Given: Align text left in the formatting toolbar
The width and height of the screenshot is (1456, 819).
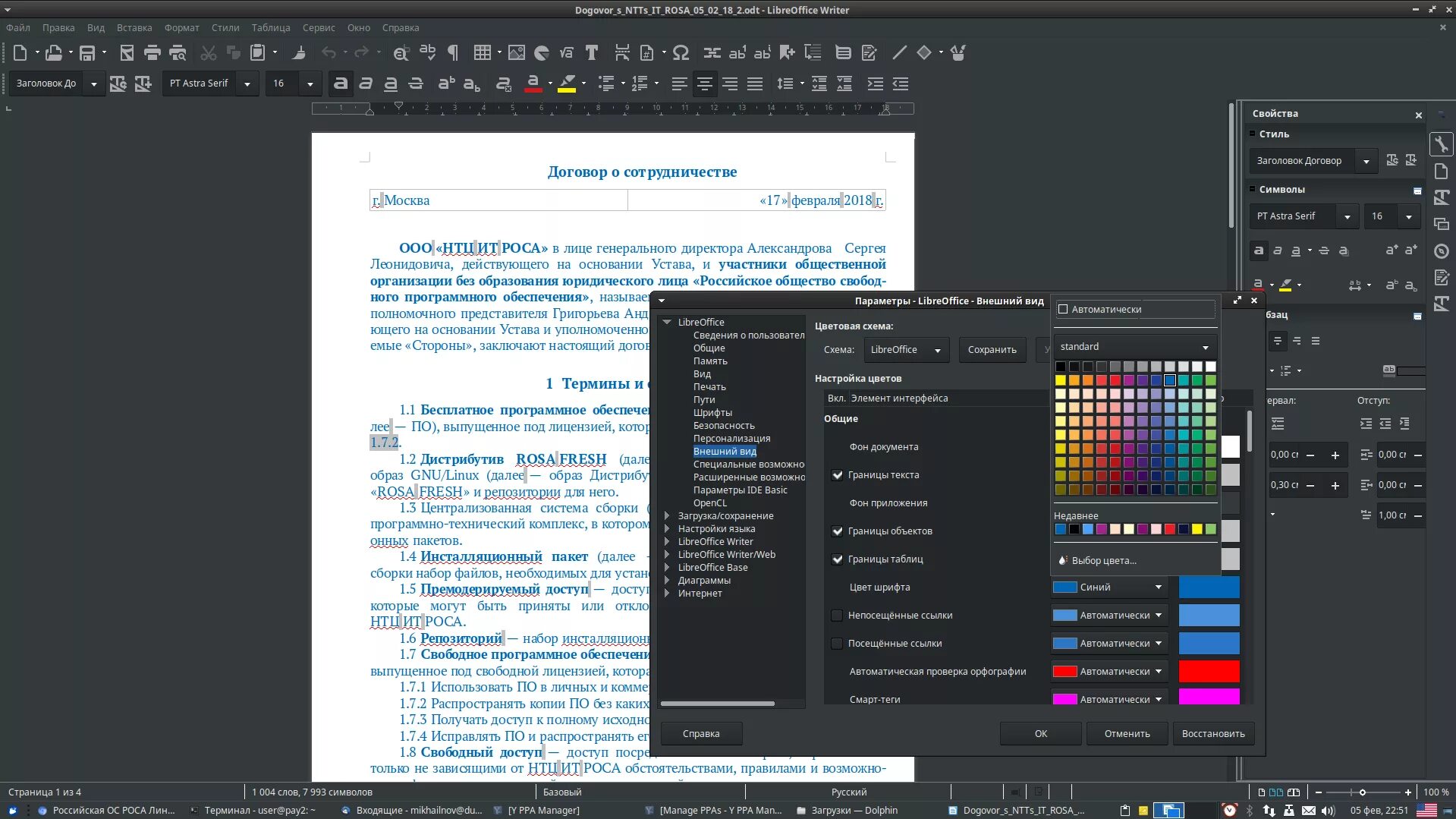Looking at the screenshot, I should tap(680, 83).
